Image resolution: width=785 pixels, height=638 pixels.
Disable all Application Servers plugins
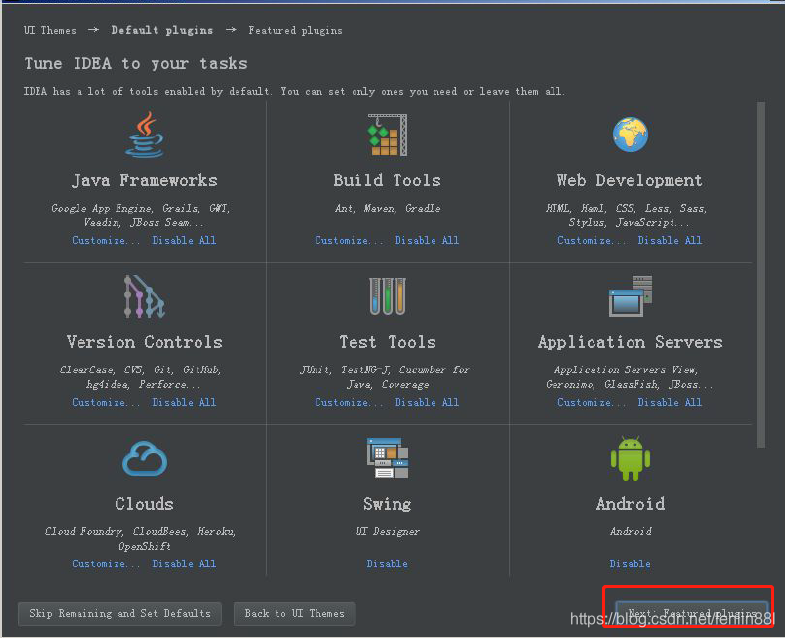pos(670,402)
